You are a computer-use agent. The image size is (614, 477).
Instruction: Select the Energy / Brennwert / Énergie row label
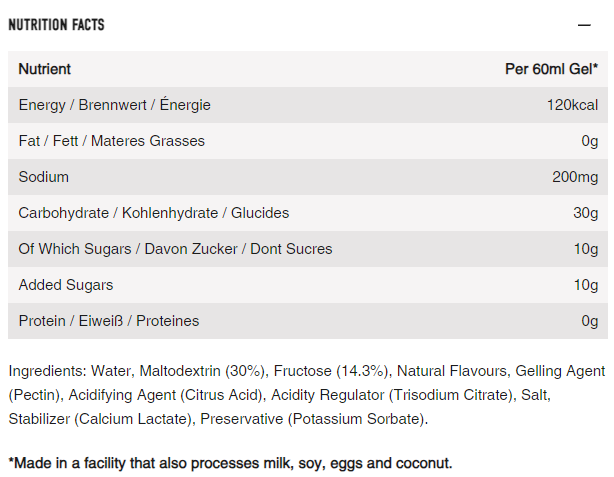(115, 105)
